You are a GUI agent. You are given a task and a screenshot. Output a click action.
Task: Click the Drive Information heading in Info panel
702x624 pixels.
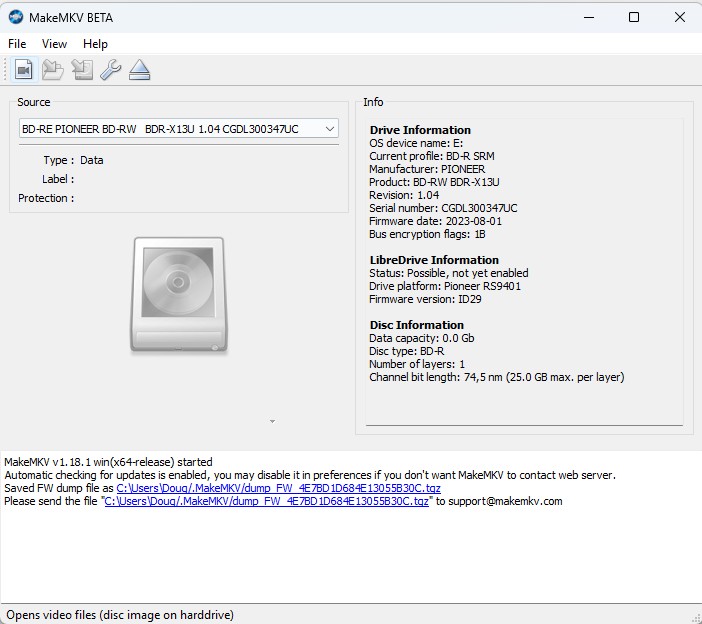(420, 130)
